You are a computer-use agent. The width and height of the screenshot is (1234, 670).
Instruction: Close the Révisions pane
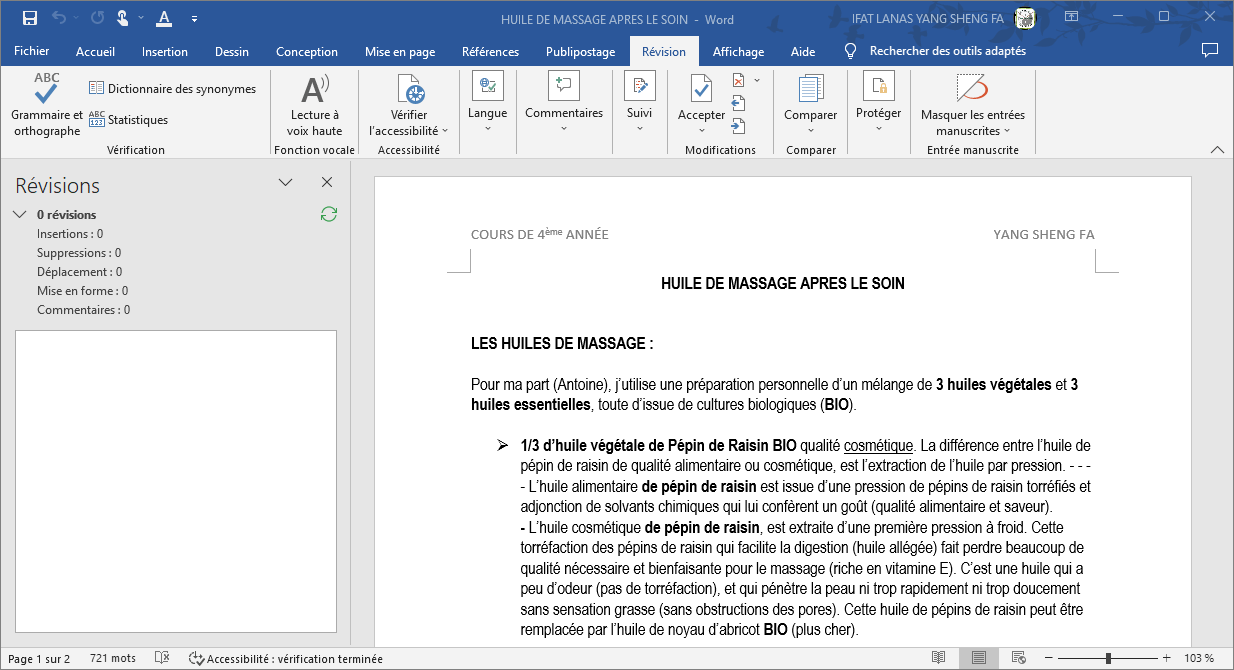[327, 182]
